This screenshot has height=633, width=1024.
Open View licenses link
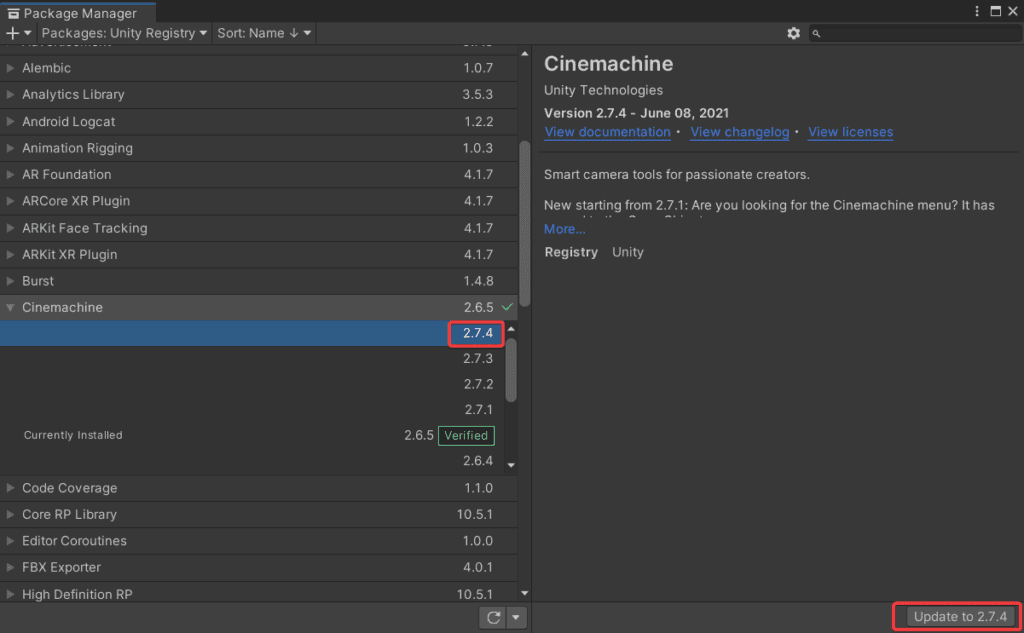[850, 132]
